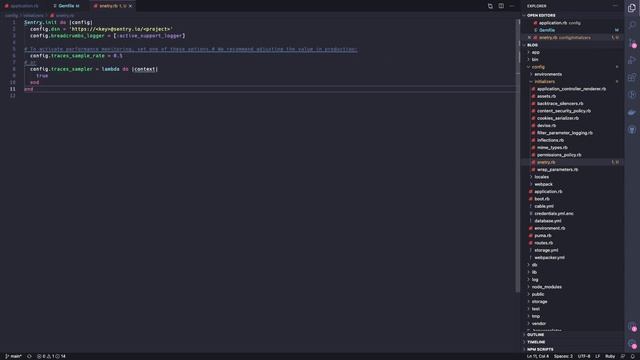Collapse the initializers folder
The image size is (640, 360).
pos(544,82)
